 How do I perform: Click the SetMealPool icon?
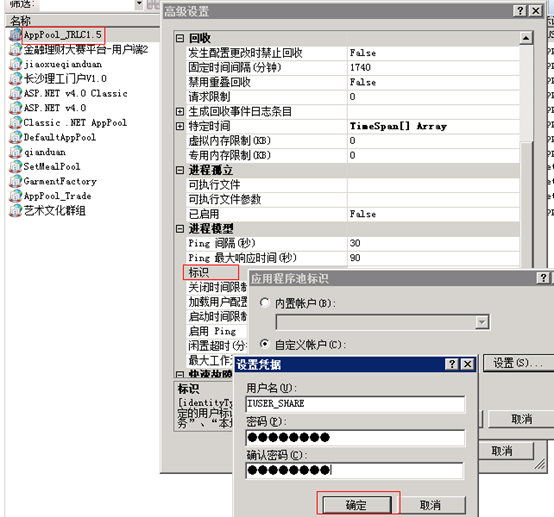coord(15,166)
